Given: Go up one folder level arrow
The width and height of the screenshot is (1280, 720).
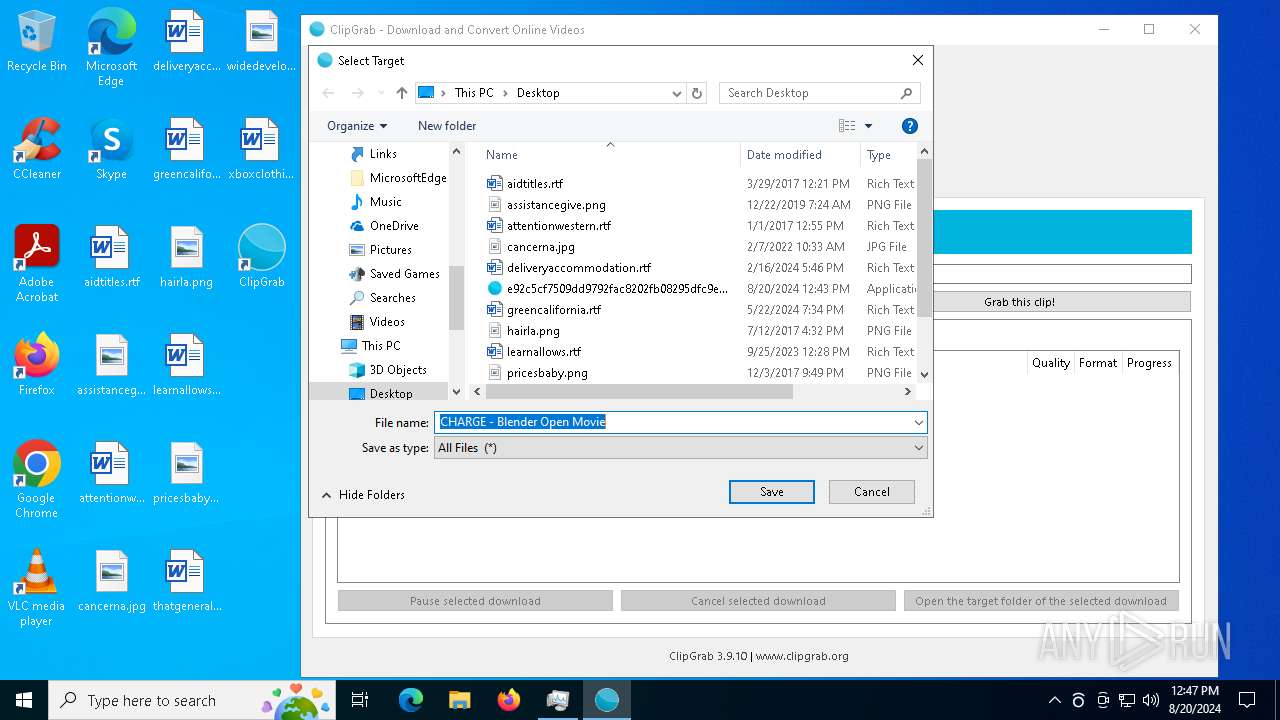Looking at the screenshot, I should 401,93.
